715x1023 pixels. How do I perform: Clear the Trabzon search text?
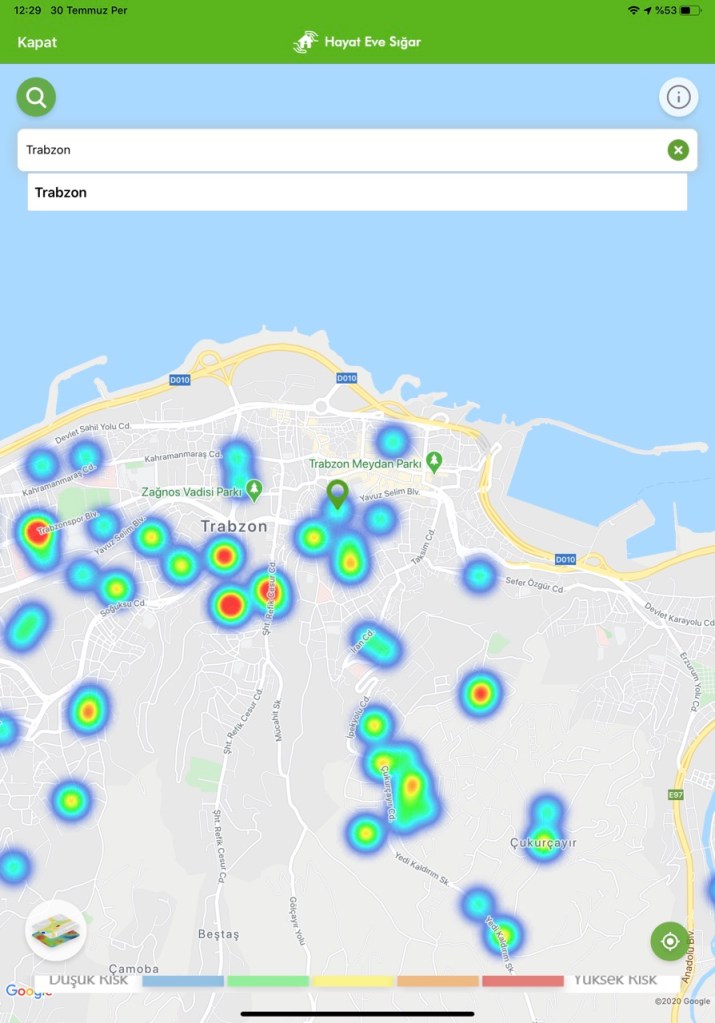pos(678,150)
